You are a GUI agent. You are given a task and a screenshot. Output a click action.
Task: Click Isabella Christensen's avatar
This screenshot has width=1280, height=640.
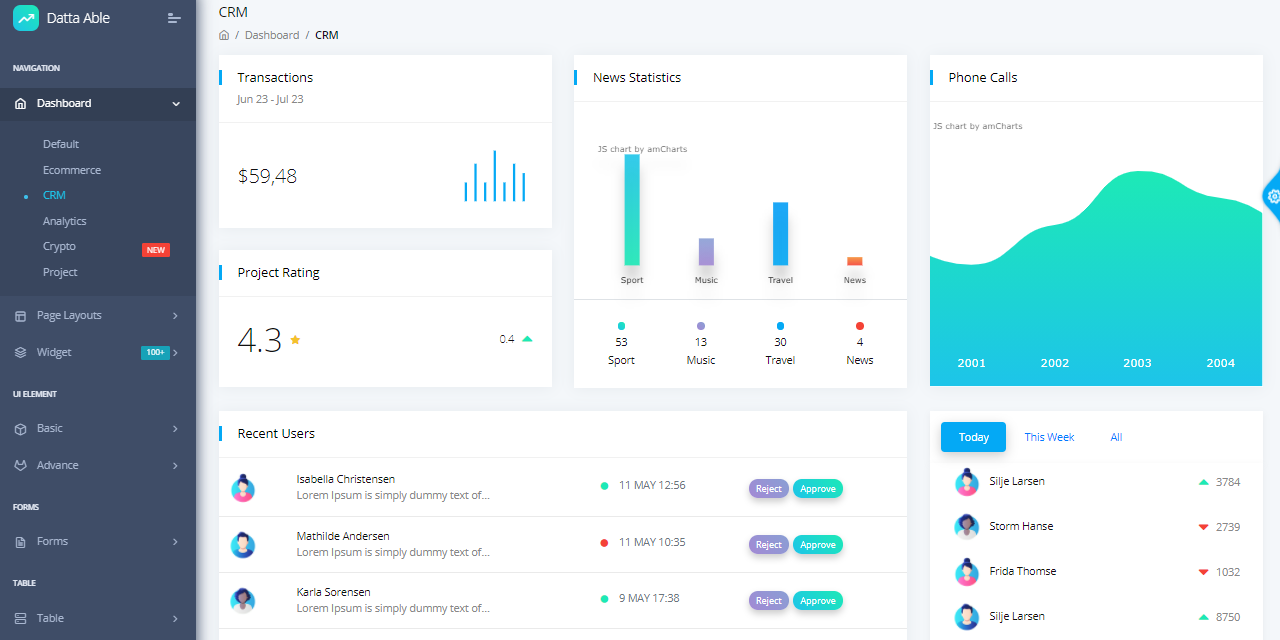pyautogui.click(x=242, y=488)
